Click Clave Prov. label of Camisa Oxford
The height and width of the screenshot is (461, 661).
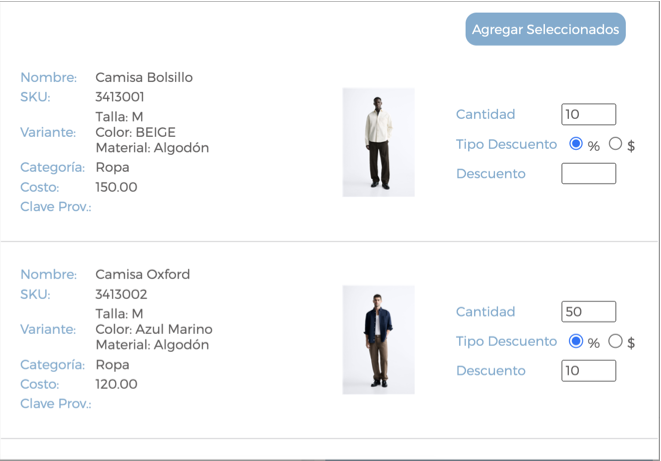pyautogui.click(x=56, y=404)
